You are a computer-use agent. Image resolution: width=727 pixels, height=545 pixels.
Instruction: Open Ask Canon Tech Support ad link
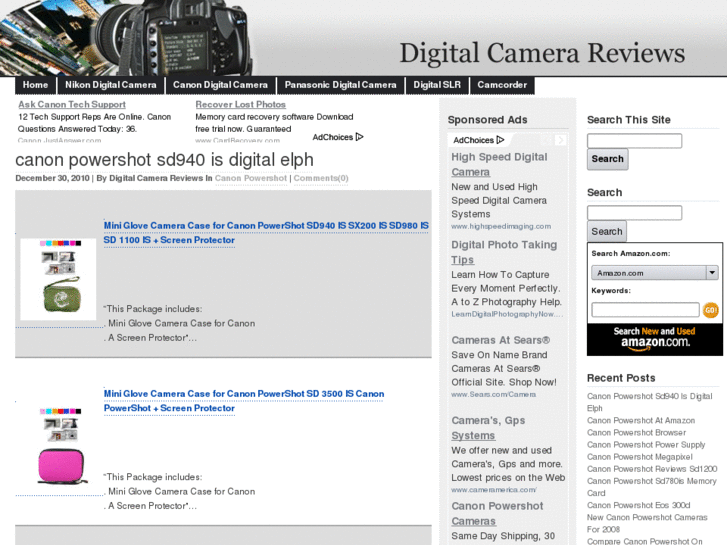click(72, 104)
